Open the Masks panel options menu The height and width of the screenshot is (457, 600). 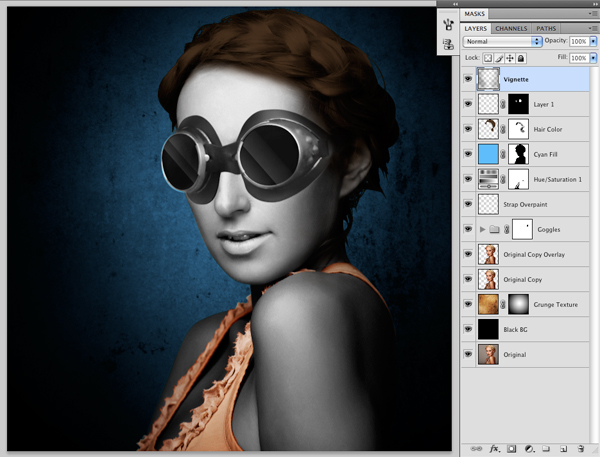pyautogui.click(x=593, y=14)
